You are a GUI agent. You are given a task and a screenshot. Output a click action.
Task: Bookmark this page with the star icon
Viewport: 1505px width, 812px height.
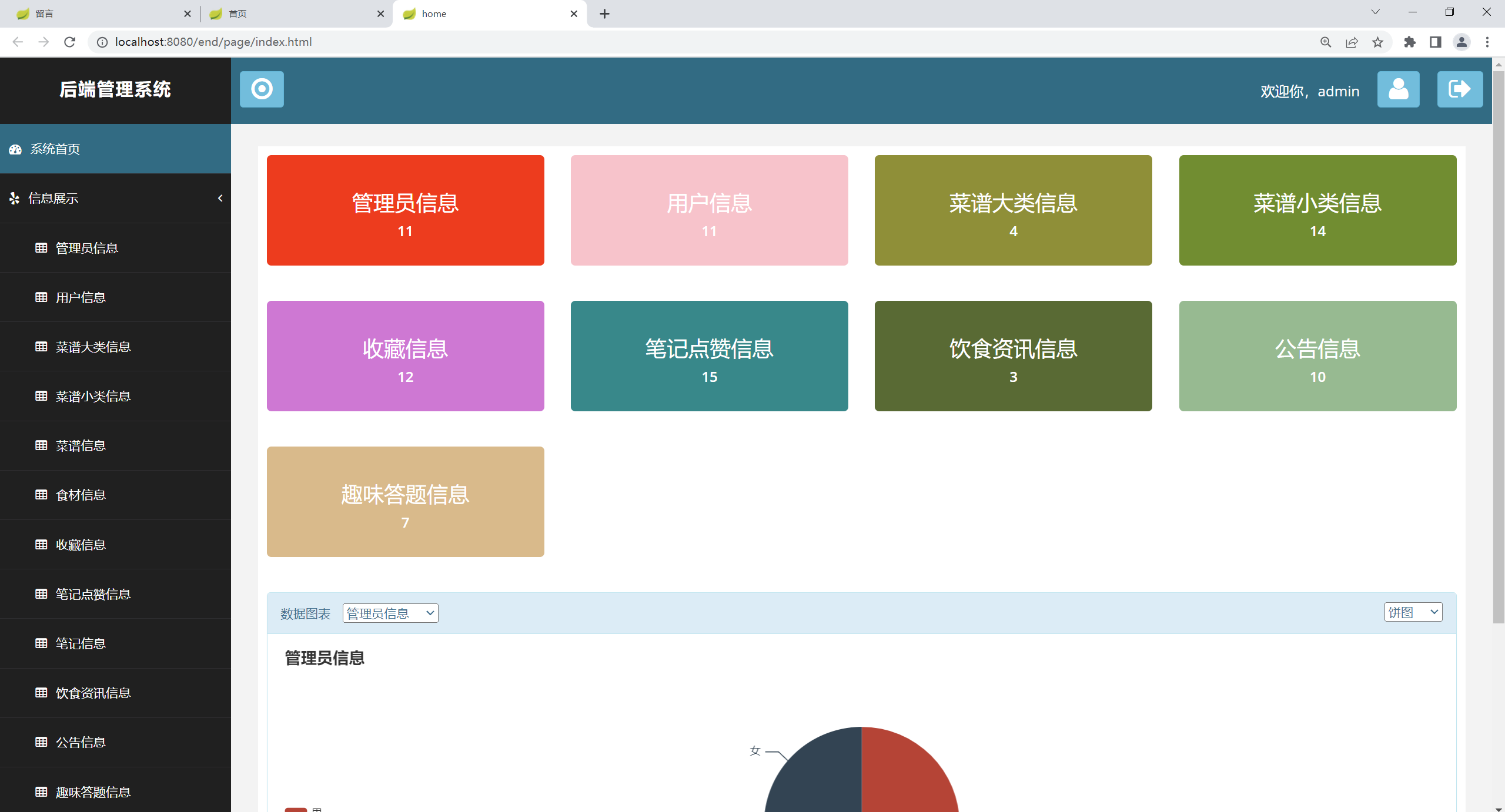pyautogui.click(x=1377, y=42)
